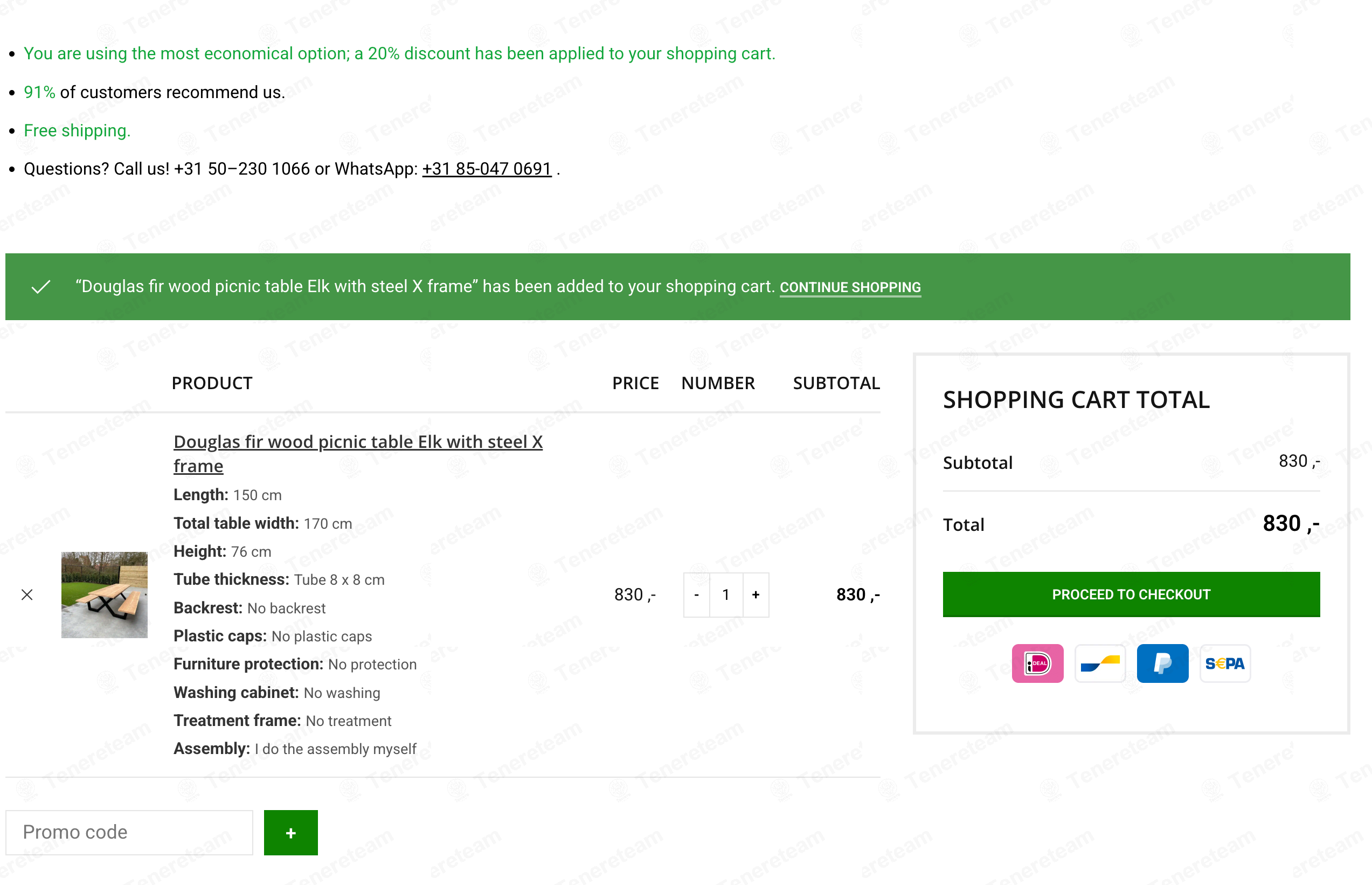Click 'Assembly: I do the assembly myself'
1372x885 pixels.
pos(295,749)
